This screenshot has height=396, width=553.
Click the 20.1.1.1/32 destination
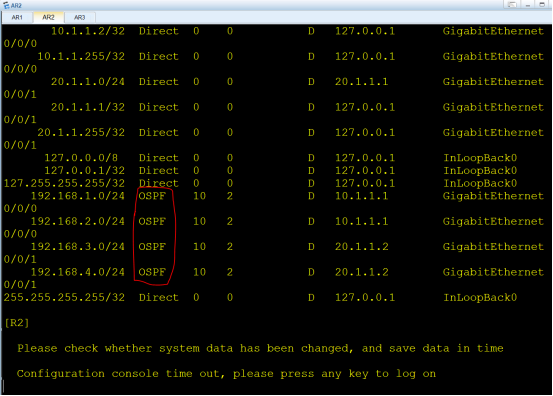coord(88,107)
